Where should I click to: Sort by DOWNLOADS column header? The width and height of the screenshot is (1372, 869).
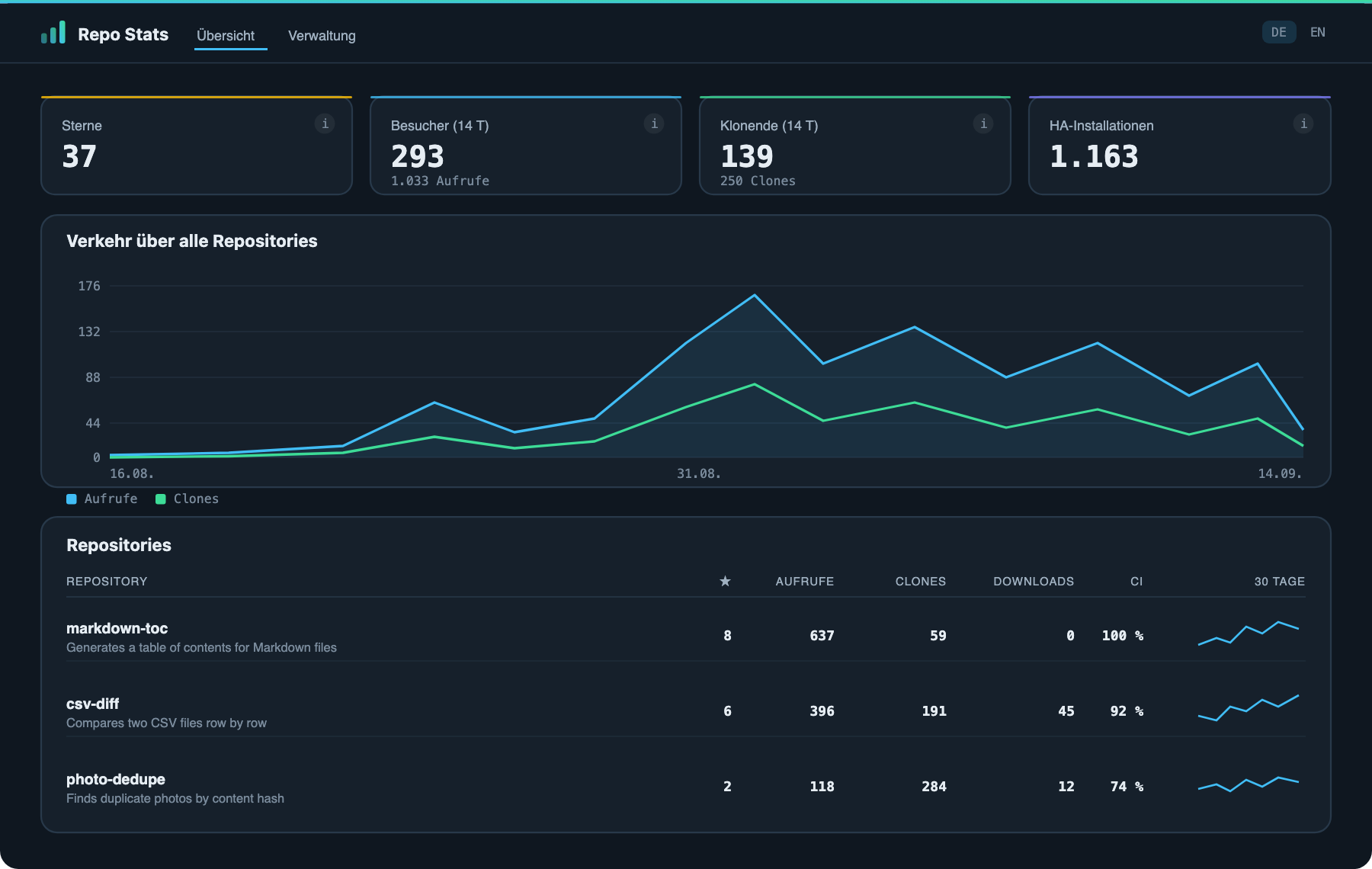coord(1034,581)
